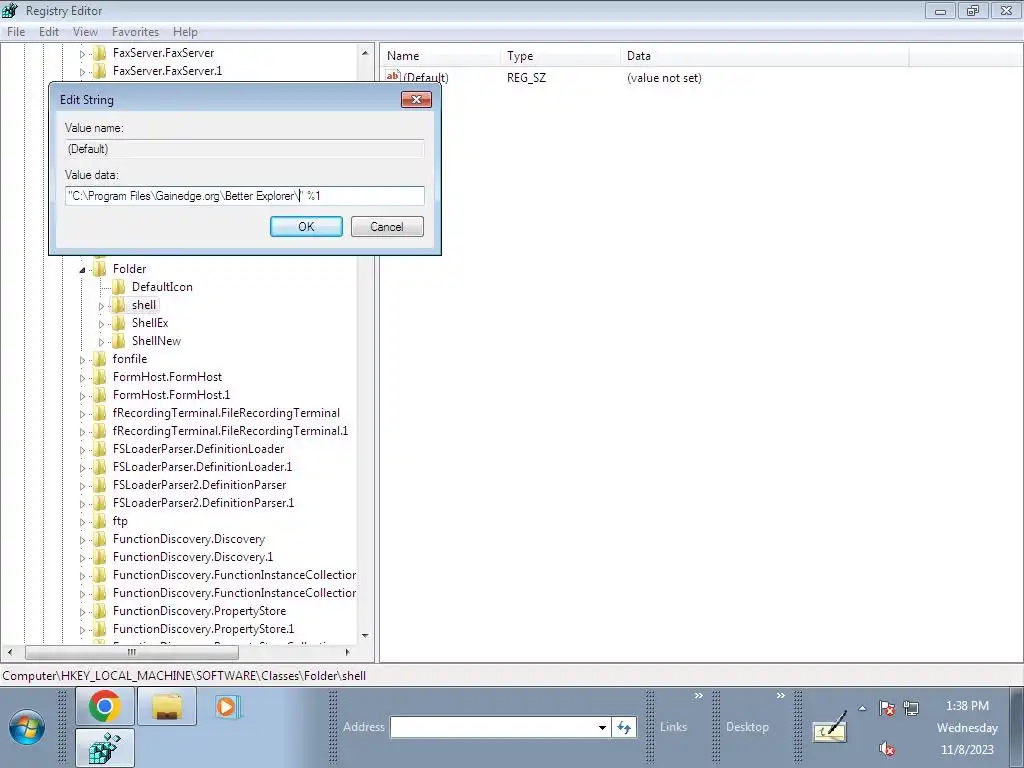
Task: Cancel the Edit String dialog
Action: [387, 227]
